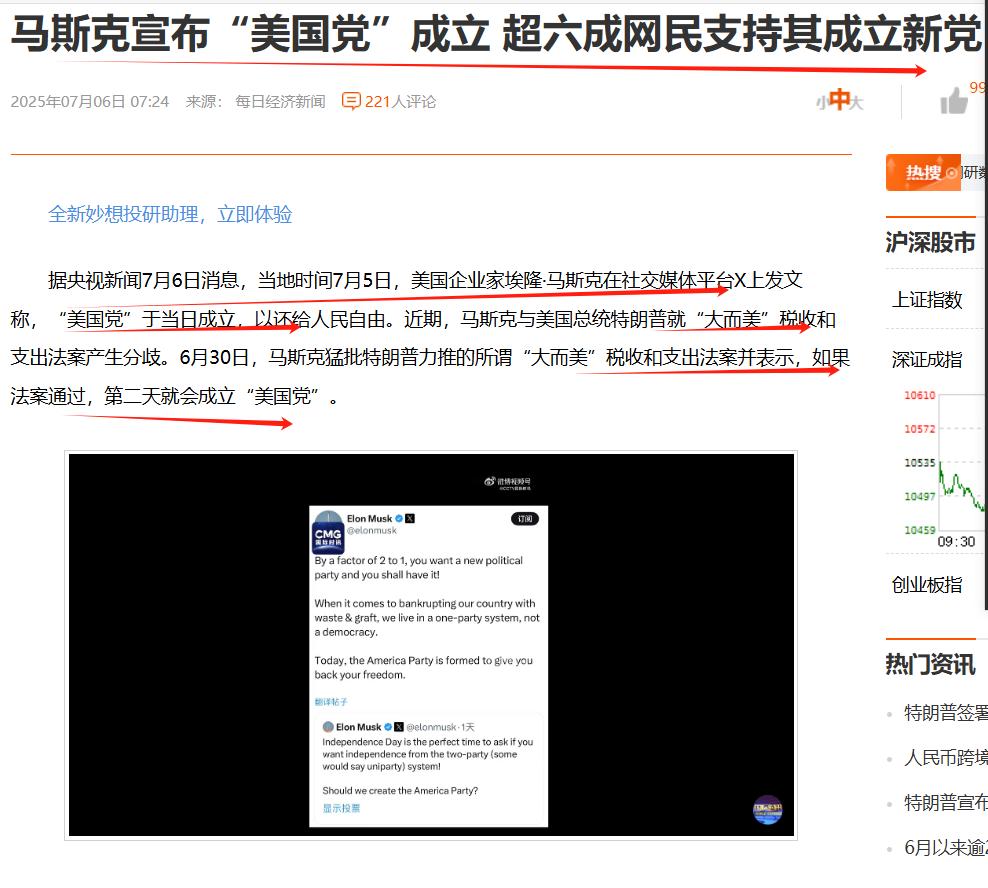
Task: Open hot news item starting 特朗普签署
Action: [945, 713]
